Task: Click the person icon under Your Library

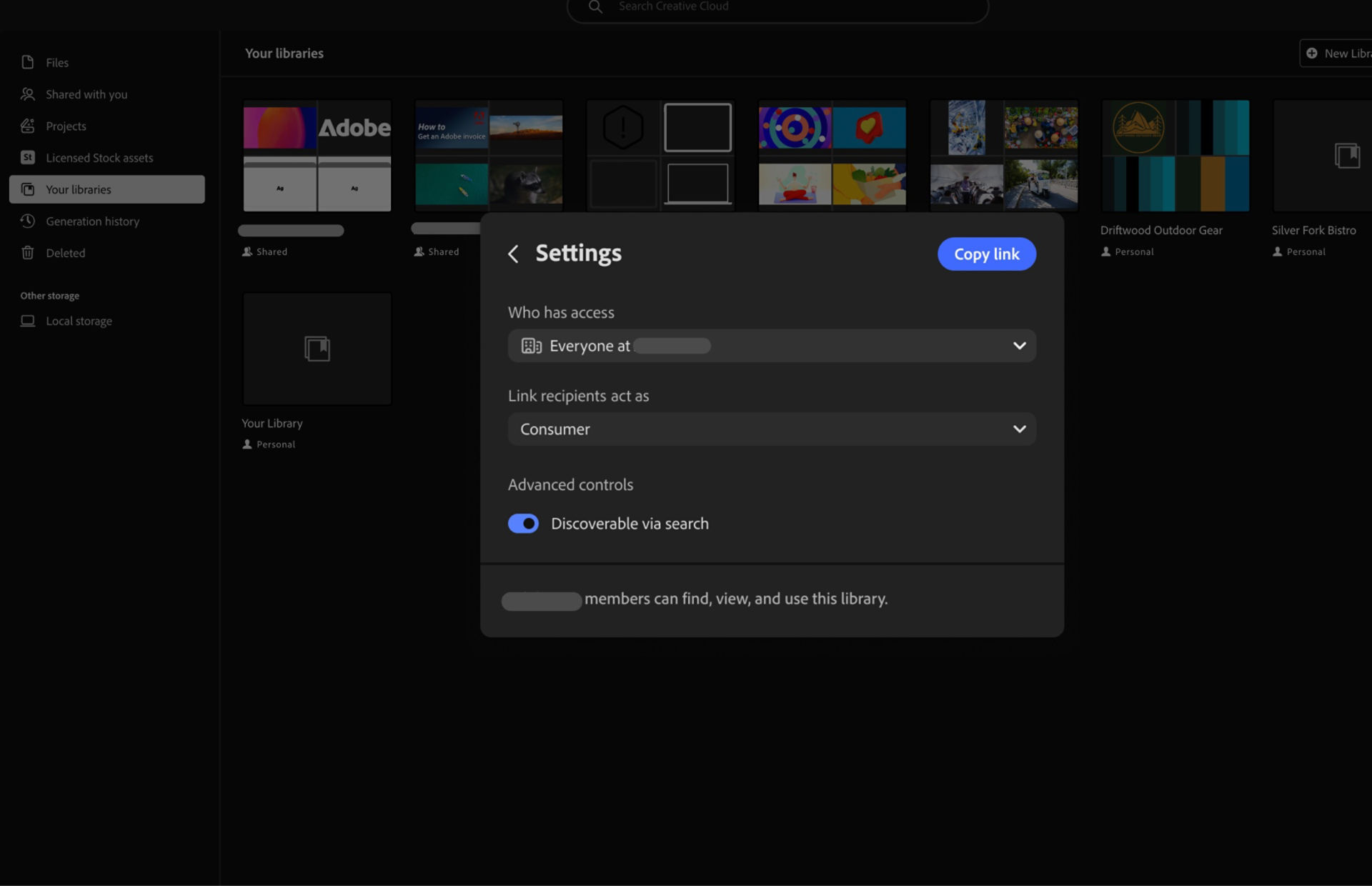Action: [247, 444]
